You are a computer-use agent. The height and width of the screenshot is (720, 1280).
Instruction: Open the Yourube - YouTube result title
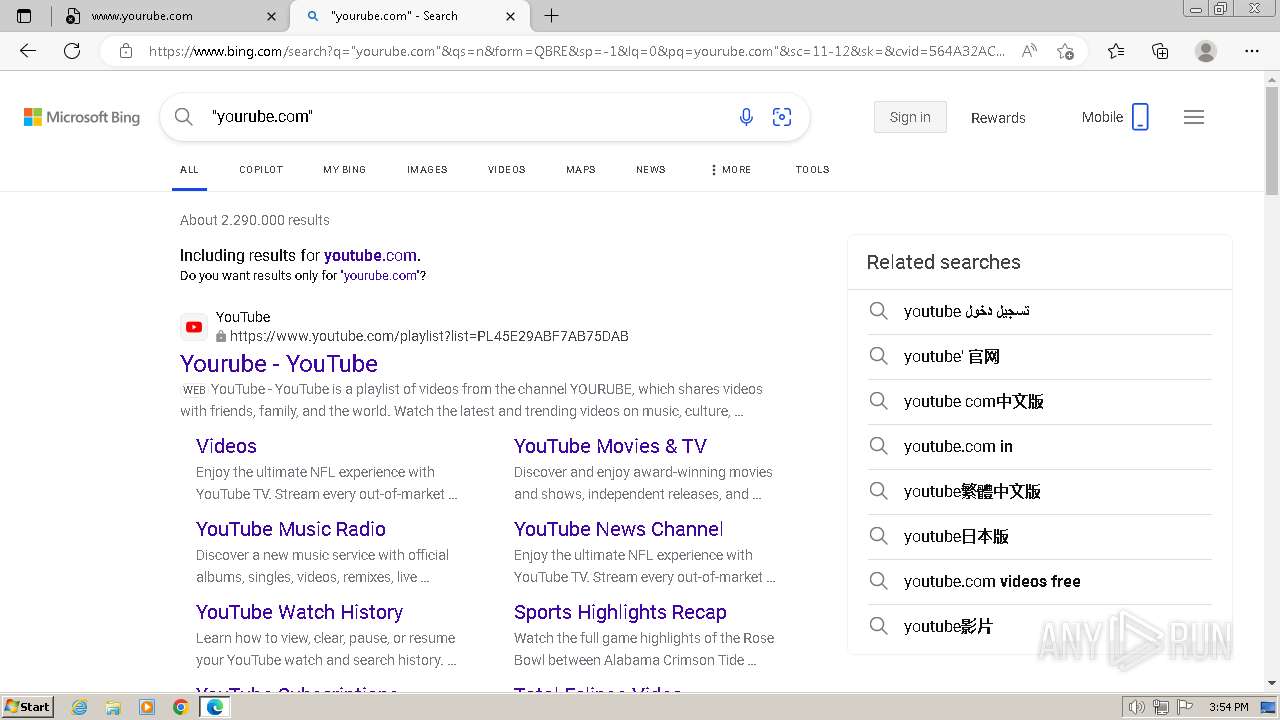pos(279,364)
